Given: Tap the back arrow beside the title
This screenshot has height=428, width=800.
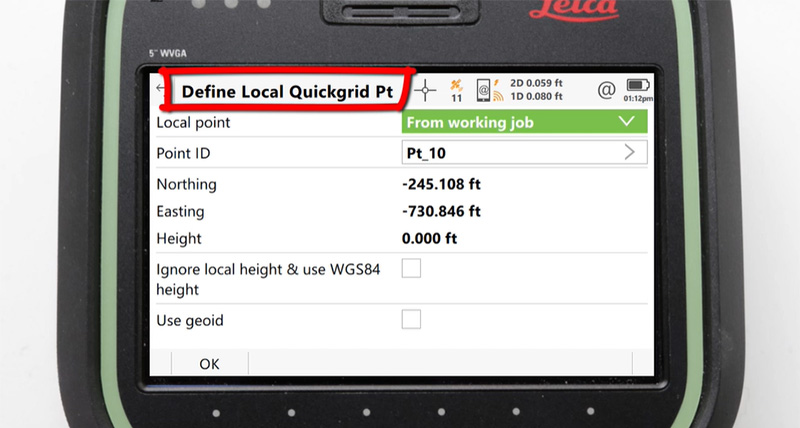Looking at the screenshot, I should click(x=160, y=89).
